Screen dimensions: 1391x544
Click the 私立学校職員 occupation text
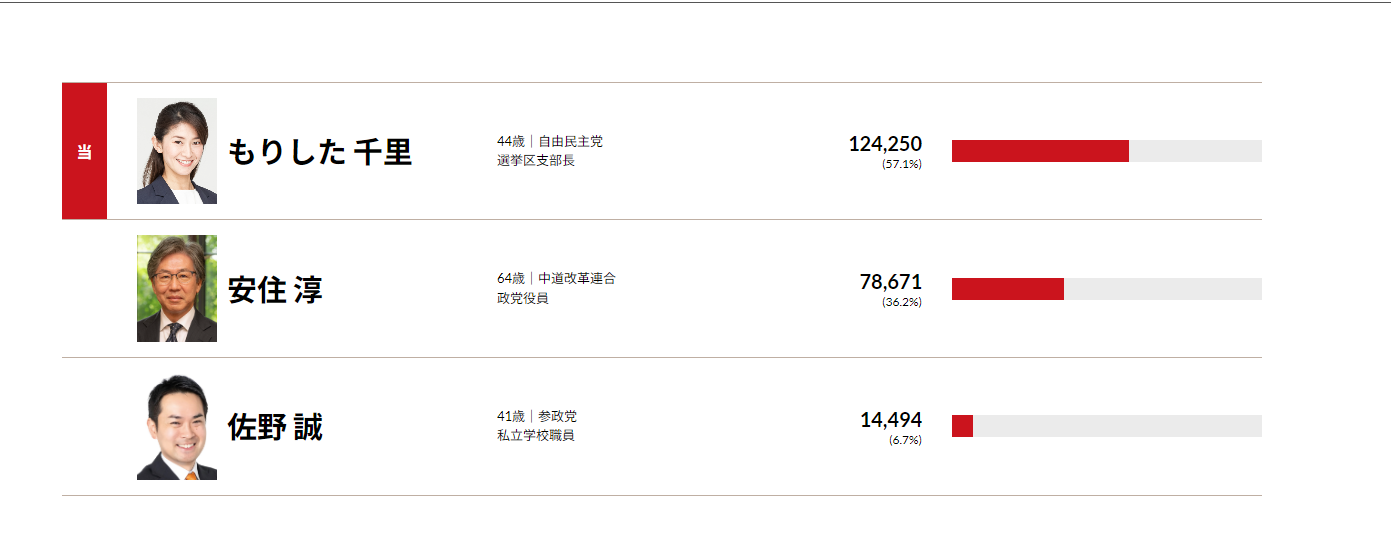536,436
